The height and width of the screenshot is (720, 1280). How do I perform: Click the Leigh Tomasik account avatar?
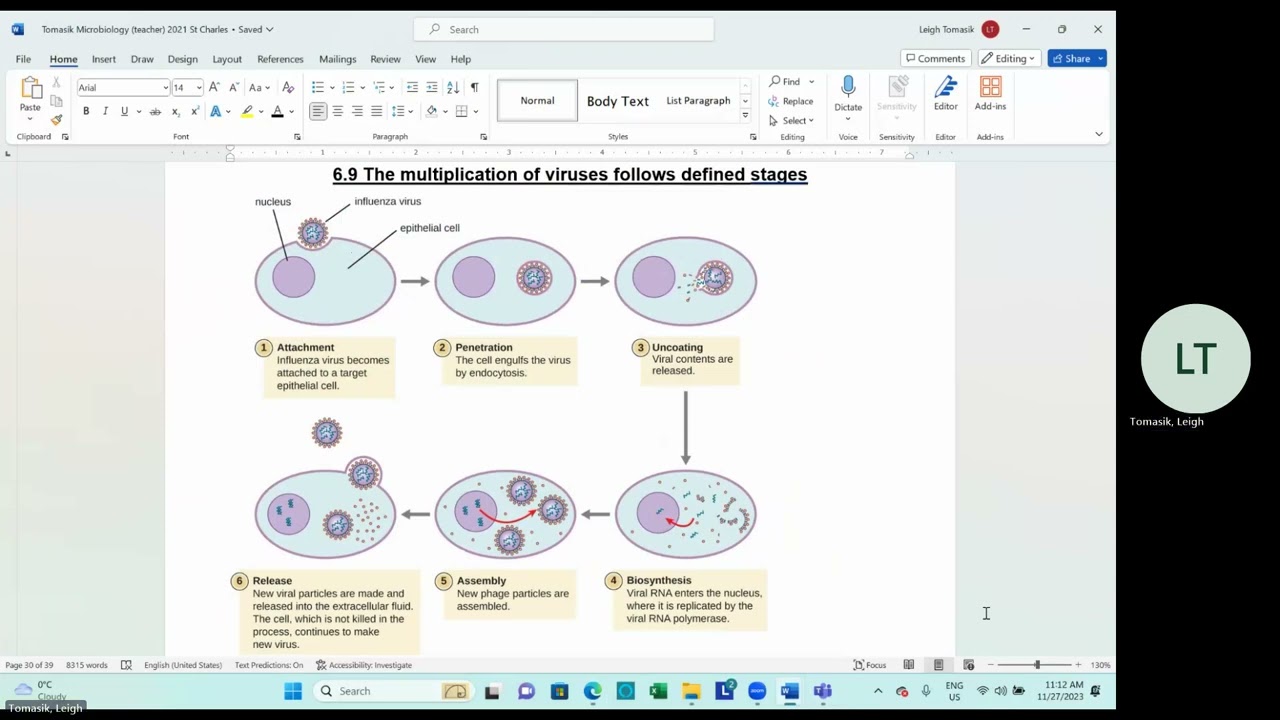click(x=990, y=29)
